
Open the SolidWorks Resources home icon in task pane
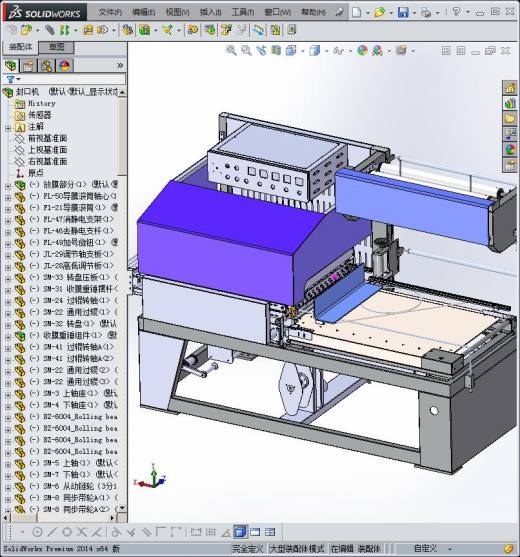click(510, 87)
